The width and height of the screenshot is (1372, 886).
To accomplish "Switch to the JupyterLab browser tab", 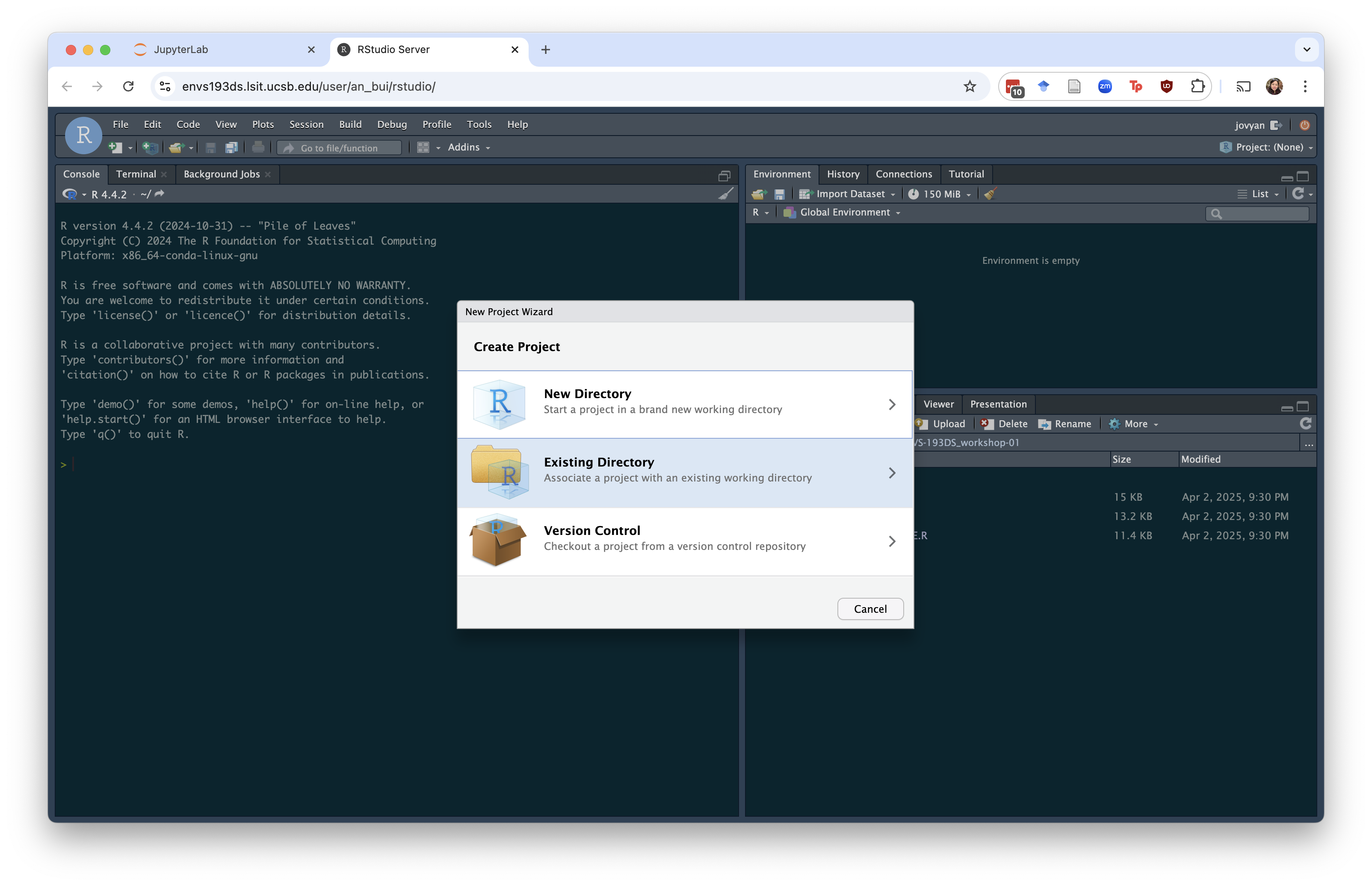I will 180,50.
